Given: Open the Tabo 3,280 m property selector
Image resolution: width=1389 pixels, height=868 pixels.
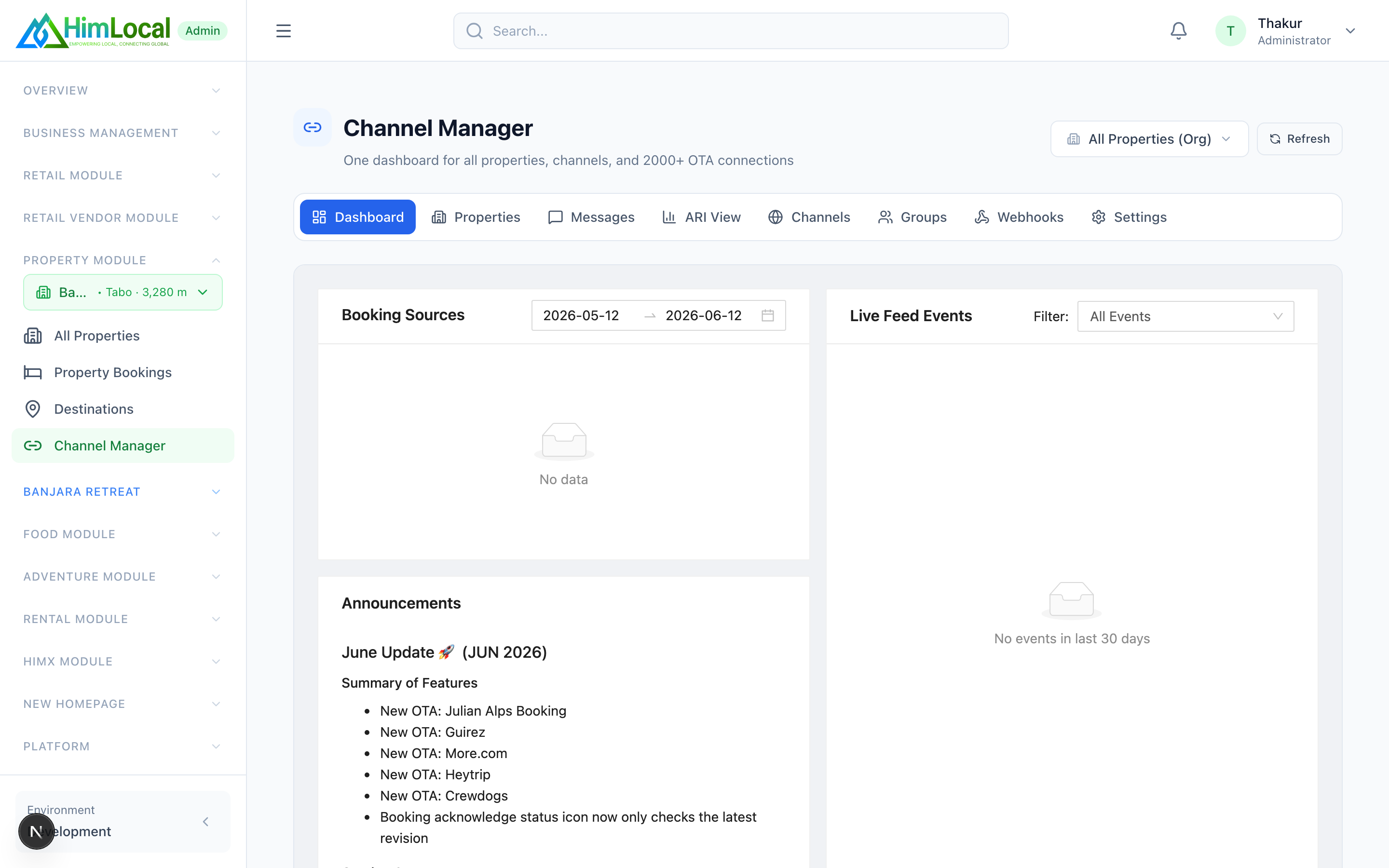Looking at the screenshot, I should coord(123,292).
